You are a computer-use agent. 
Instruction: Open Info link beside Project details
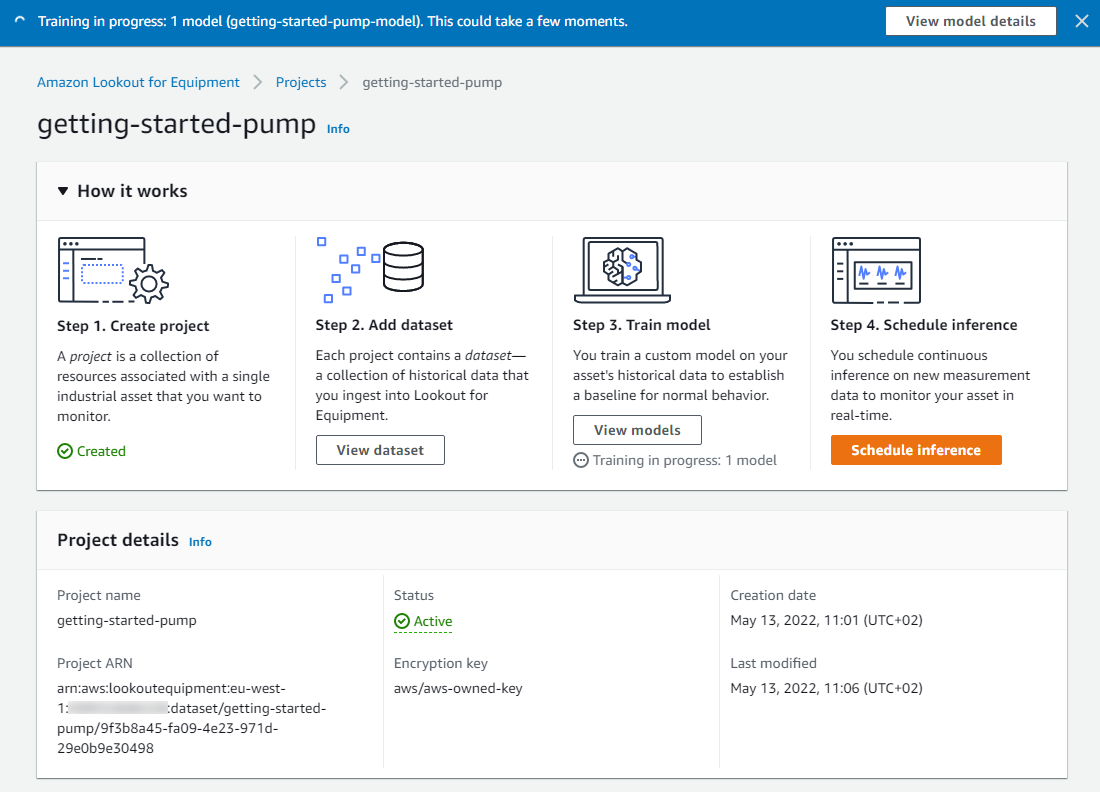[200, 542]
